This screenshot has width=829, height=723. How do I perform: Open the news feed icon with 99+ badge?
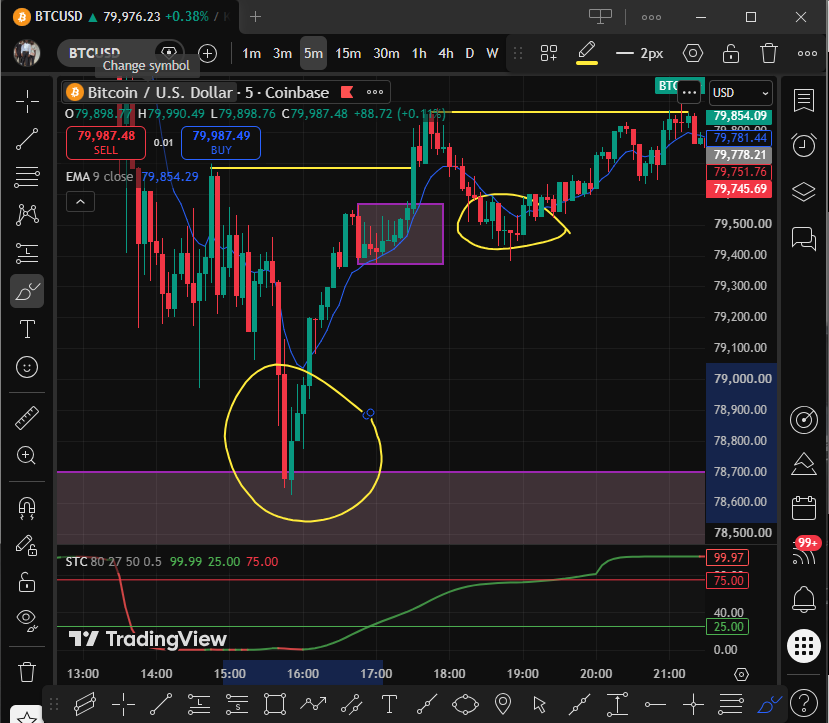coord(804,552)
